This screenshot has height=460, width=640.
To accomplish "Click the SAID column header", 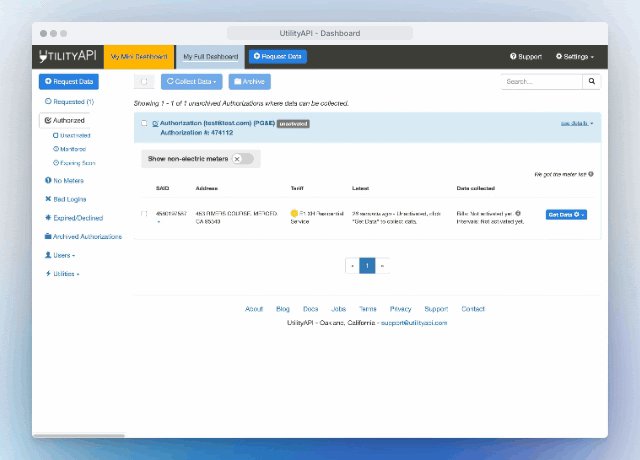I will pos(162,188).
